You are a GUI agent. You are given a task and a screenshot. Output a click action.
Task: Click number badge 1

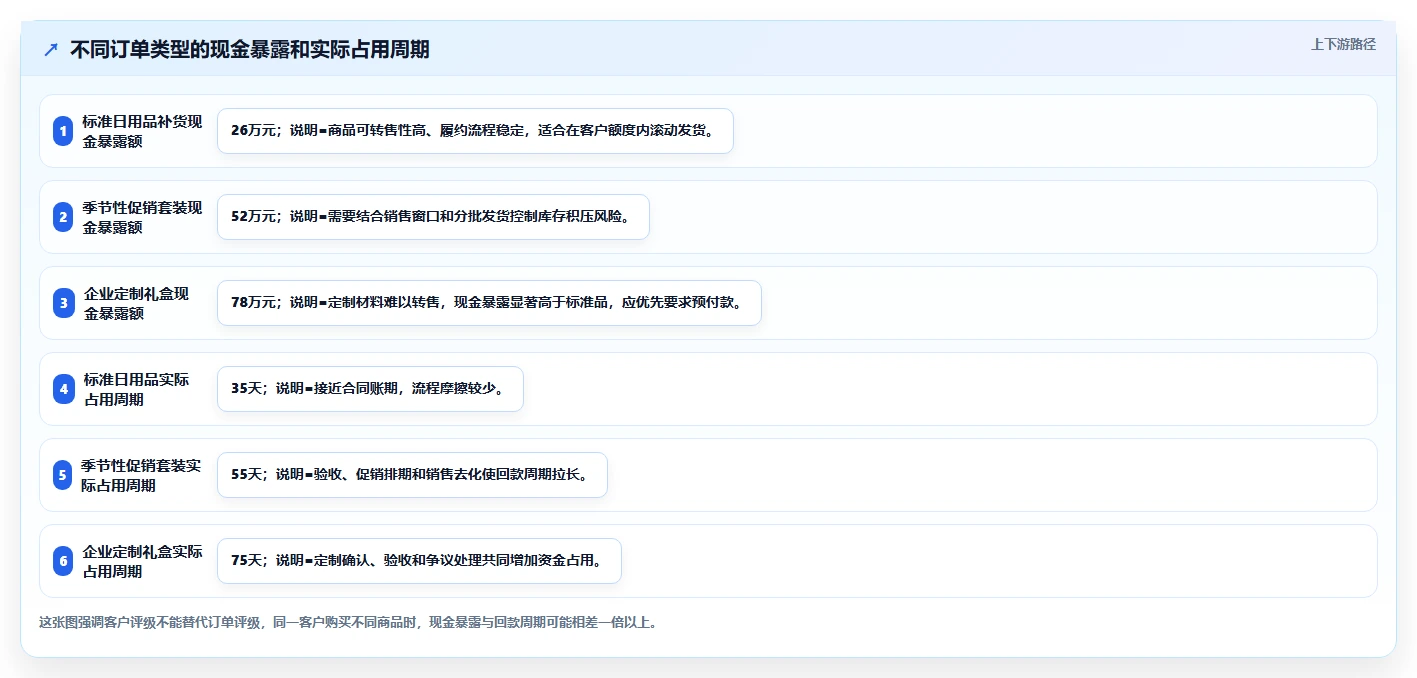coord(63,131)
